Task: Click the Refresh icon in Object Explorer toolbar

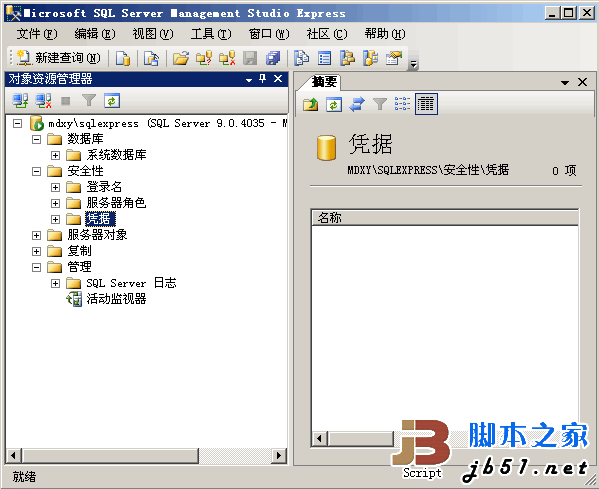Action: click(112, 101)
